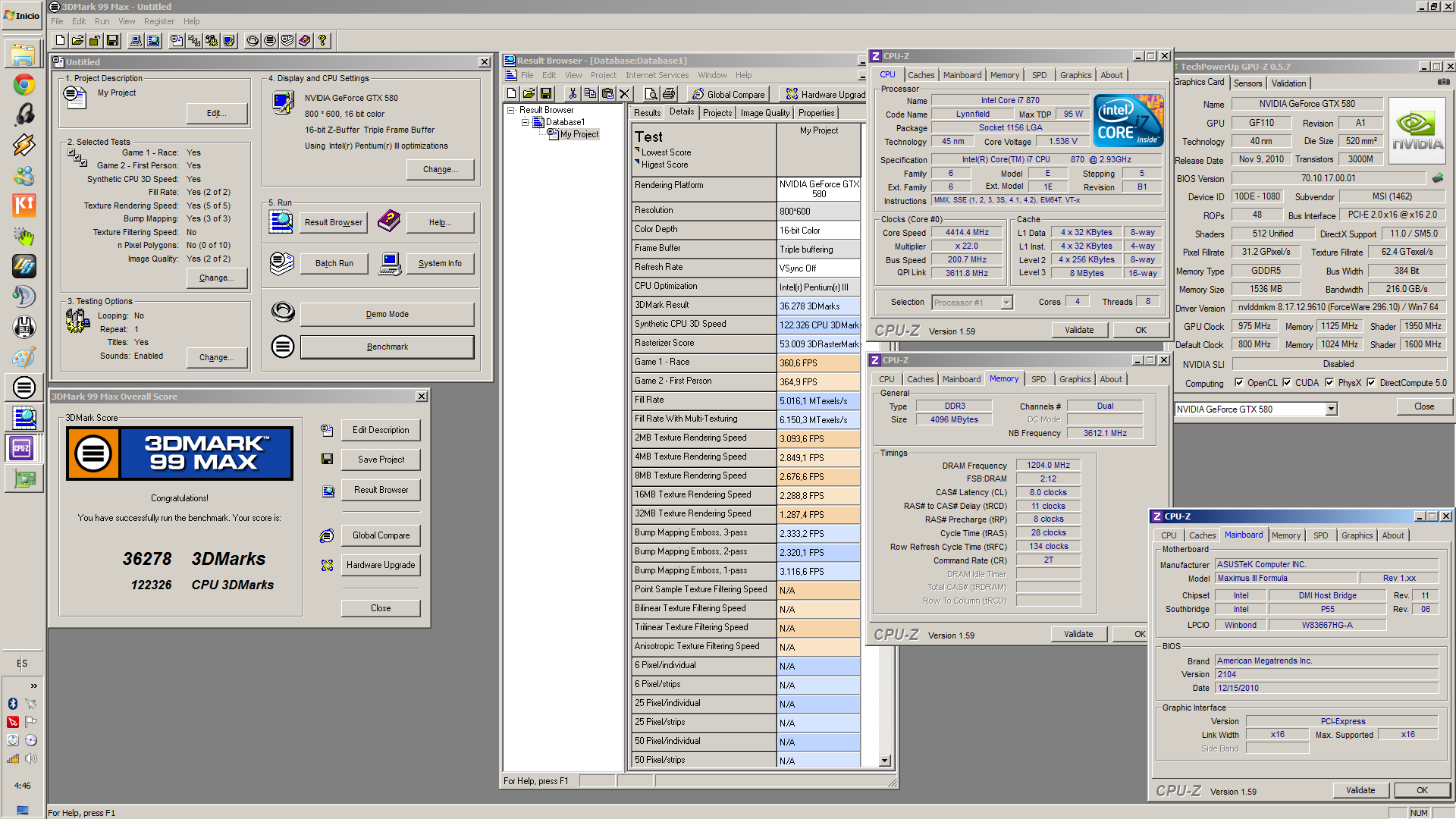1456x819 pixels.
Task: Click the 3DMark 99 MAX logo banner
Action: 180,453
